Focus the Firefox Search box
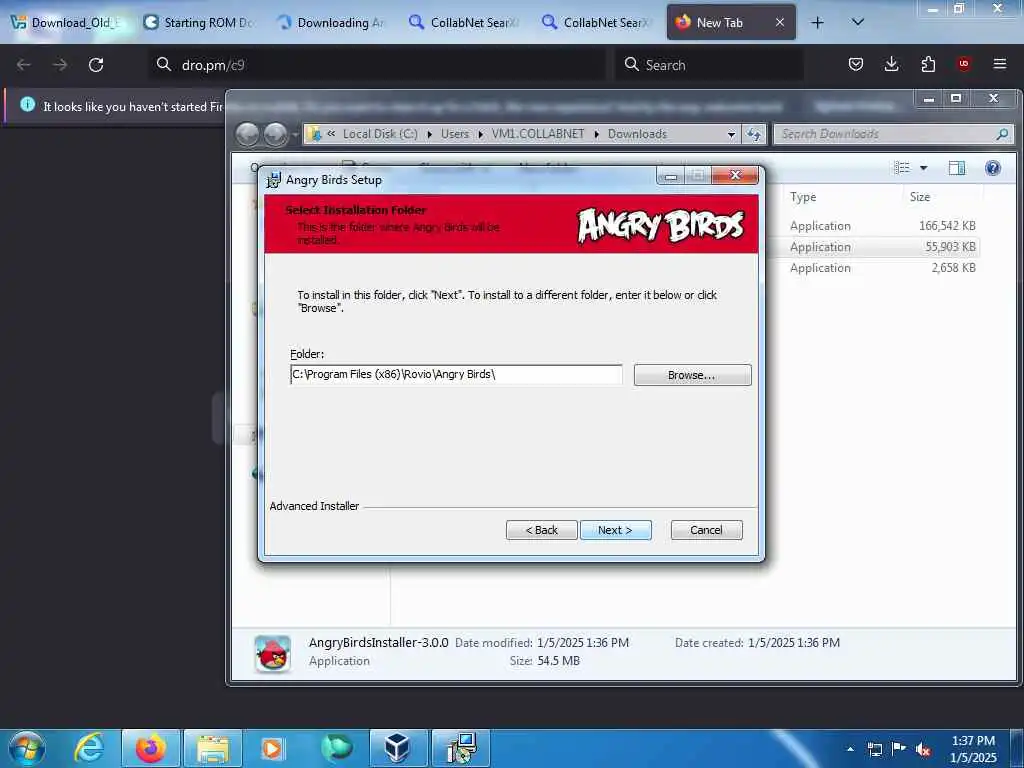Screen dimensions: 1024x768 [709, 65]
